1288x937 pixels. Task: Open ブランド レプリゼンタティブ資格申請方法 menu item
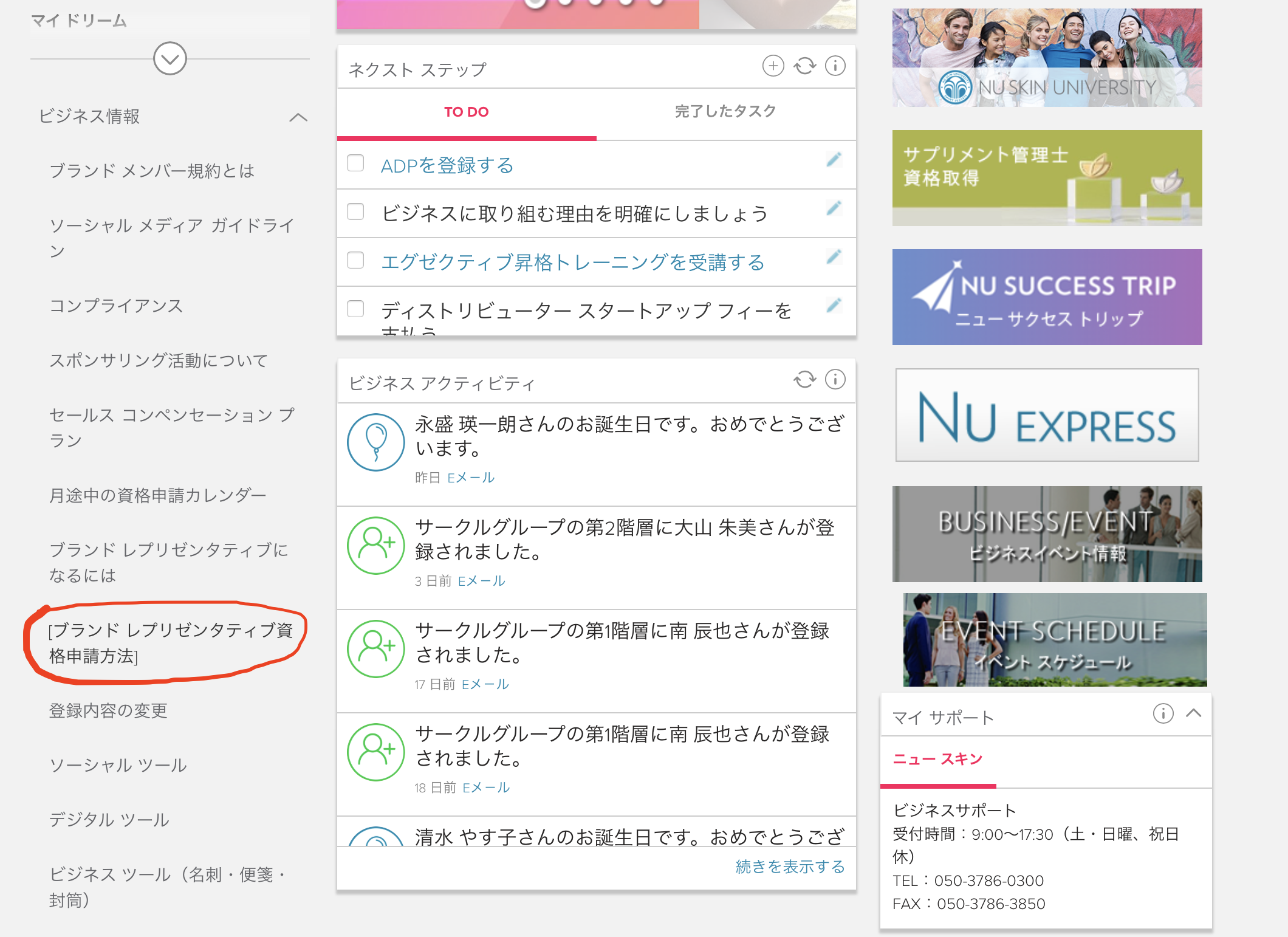click(171, 643)
